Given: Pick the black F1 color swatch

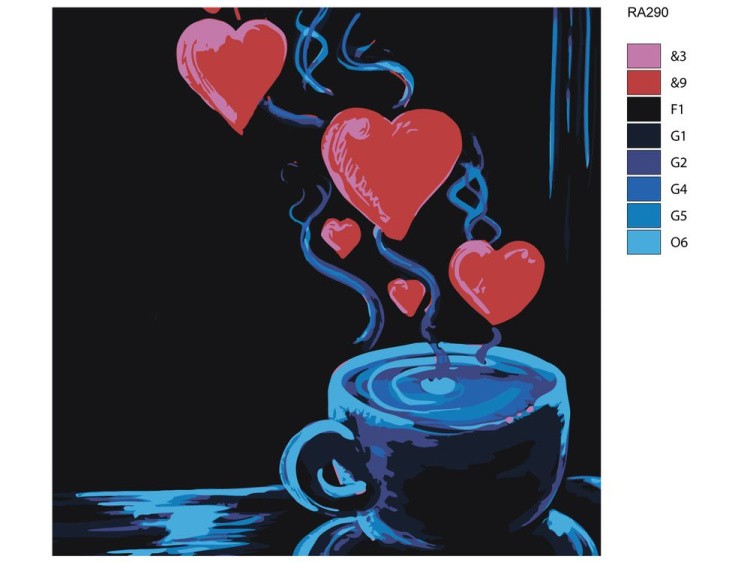Looking at the screenshot, I should [x=644, y=110].
